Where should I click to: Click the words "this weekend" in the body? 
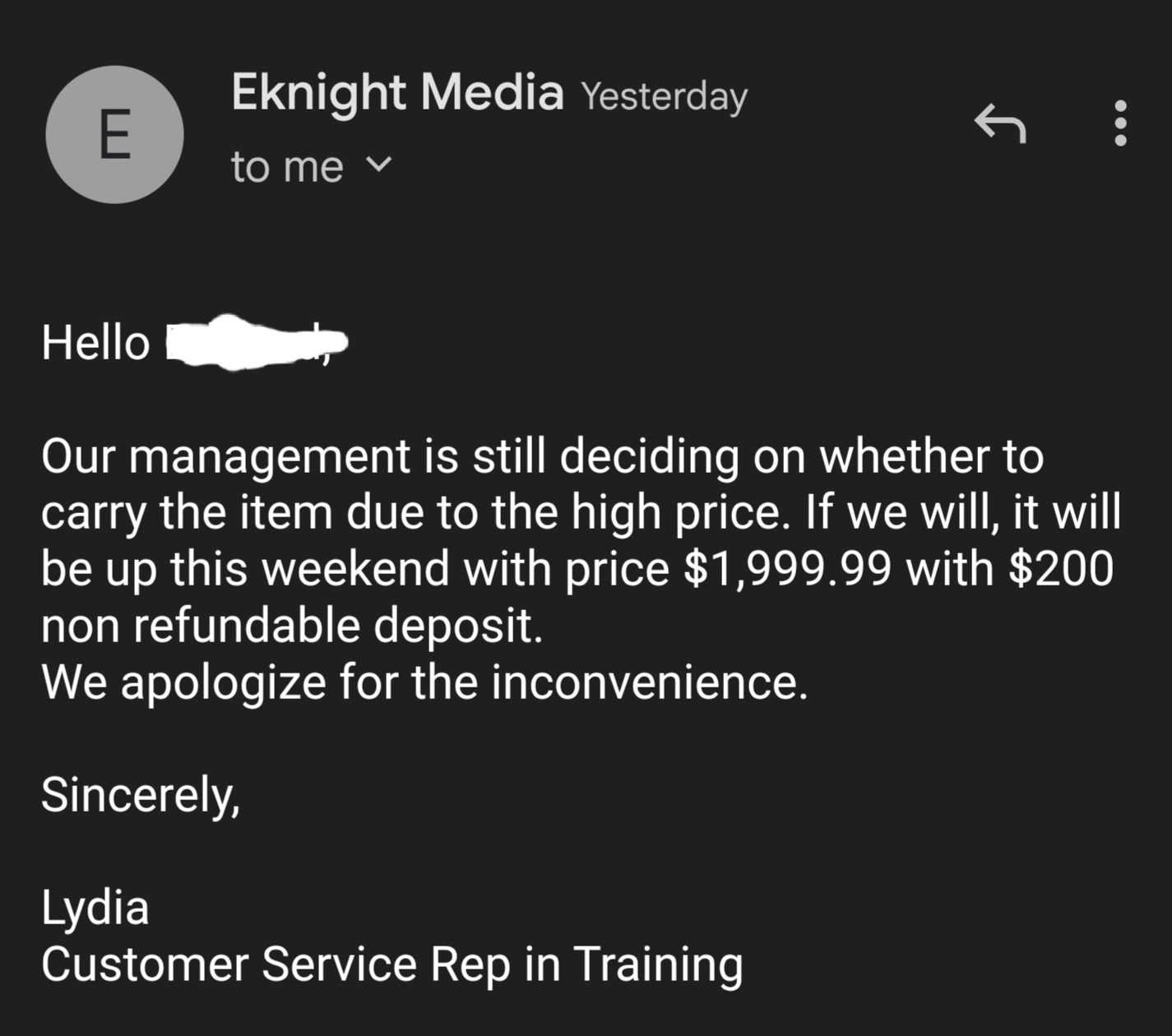click(310, 569)
